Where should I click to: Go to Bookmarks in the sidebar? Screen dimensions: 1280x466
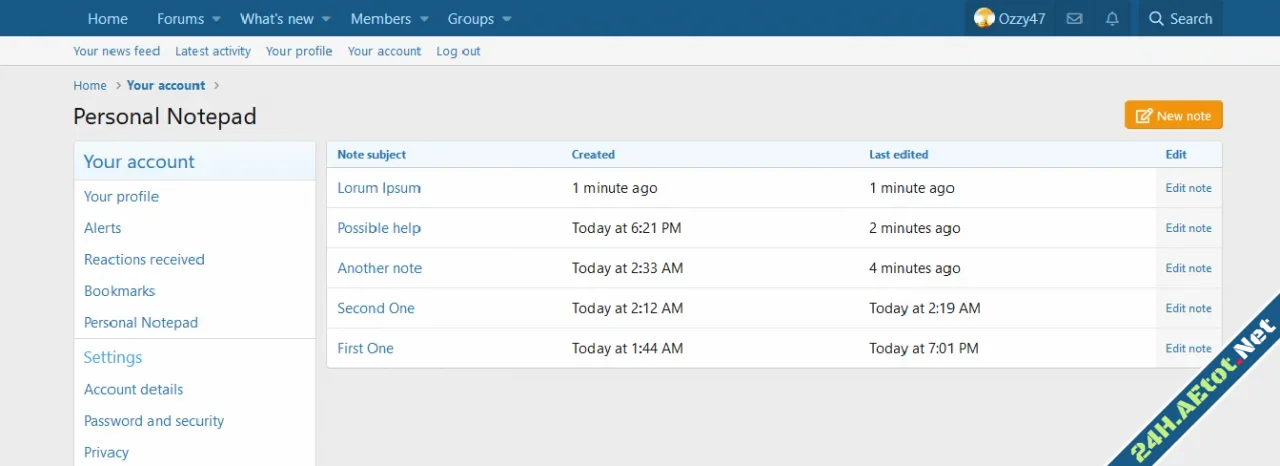point(120,291)
